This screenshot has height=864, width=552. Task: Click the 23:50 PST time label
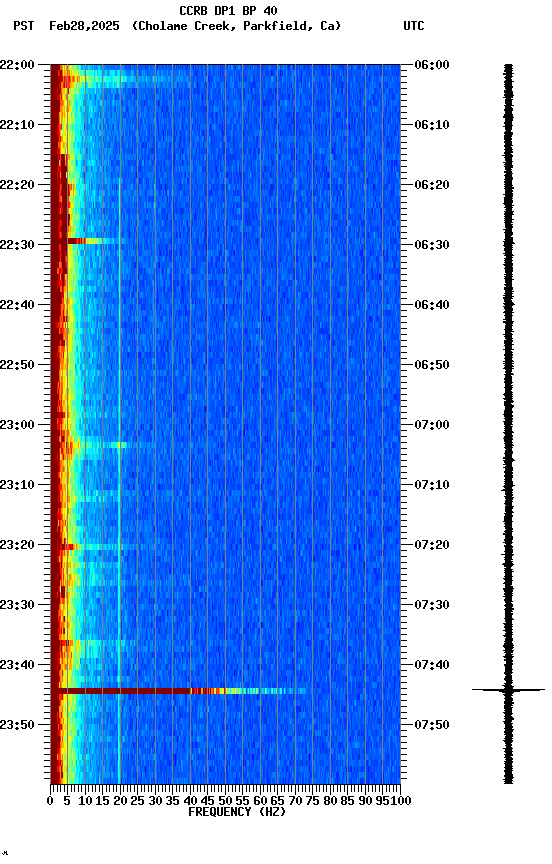(17, 726)
